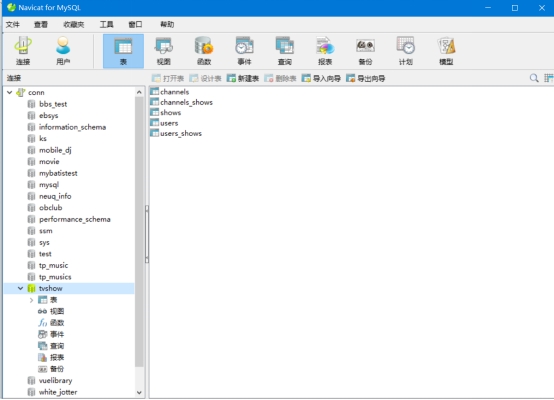
Task: Open the 文件 (File) menu
Action: (x=13, y=24)
